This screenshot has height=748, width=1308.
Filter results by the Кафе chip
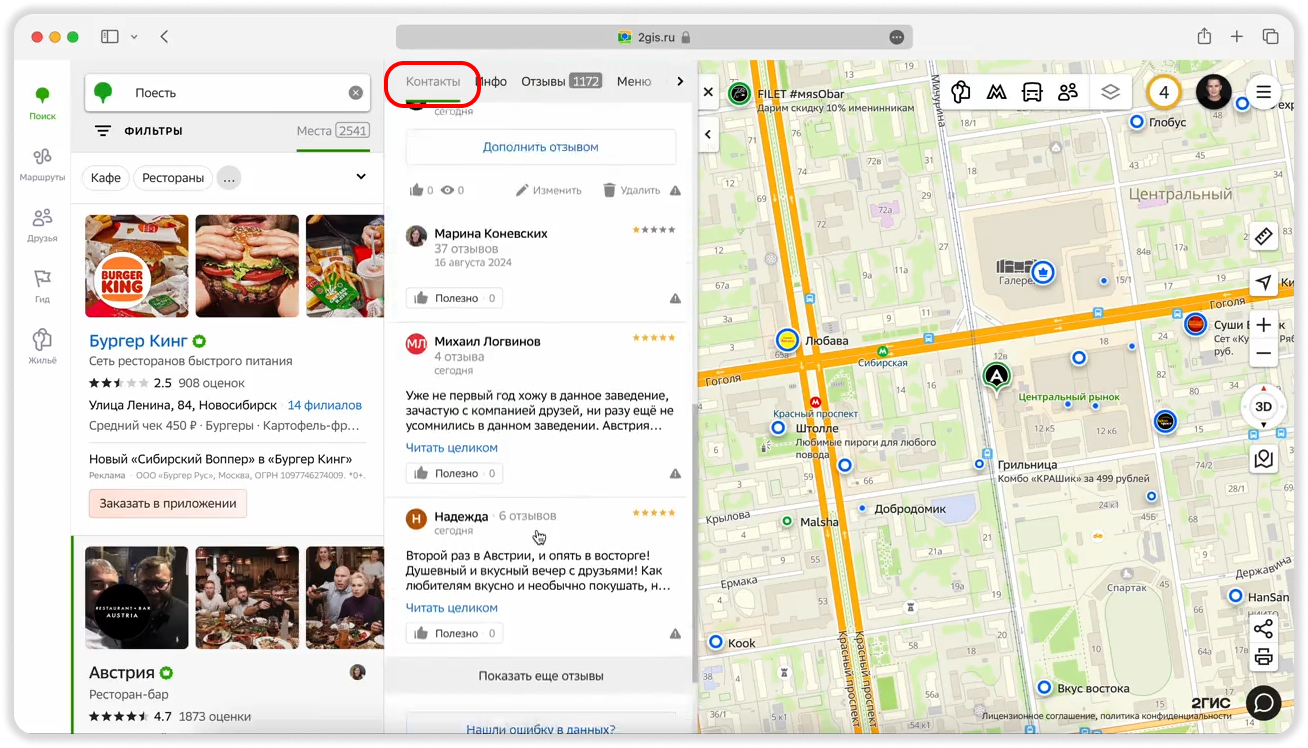coord(106,178)
